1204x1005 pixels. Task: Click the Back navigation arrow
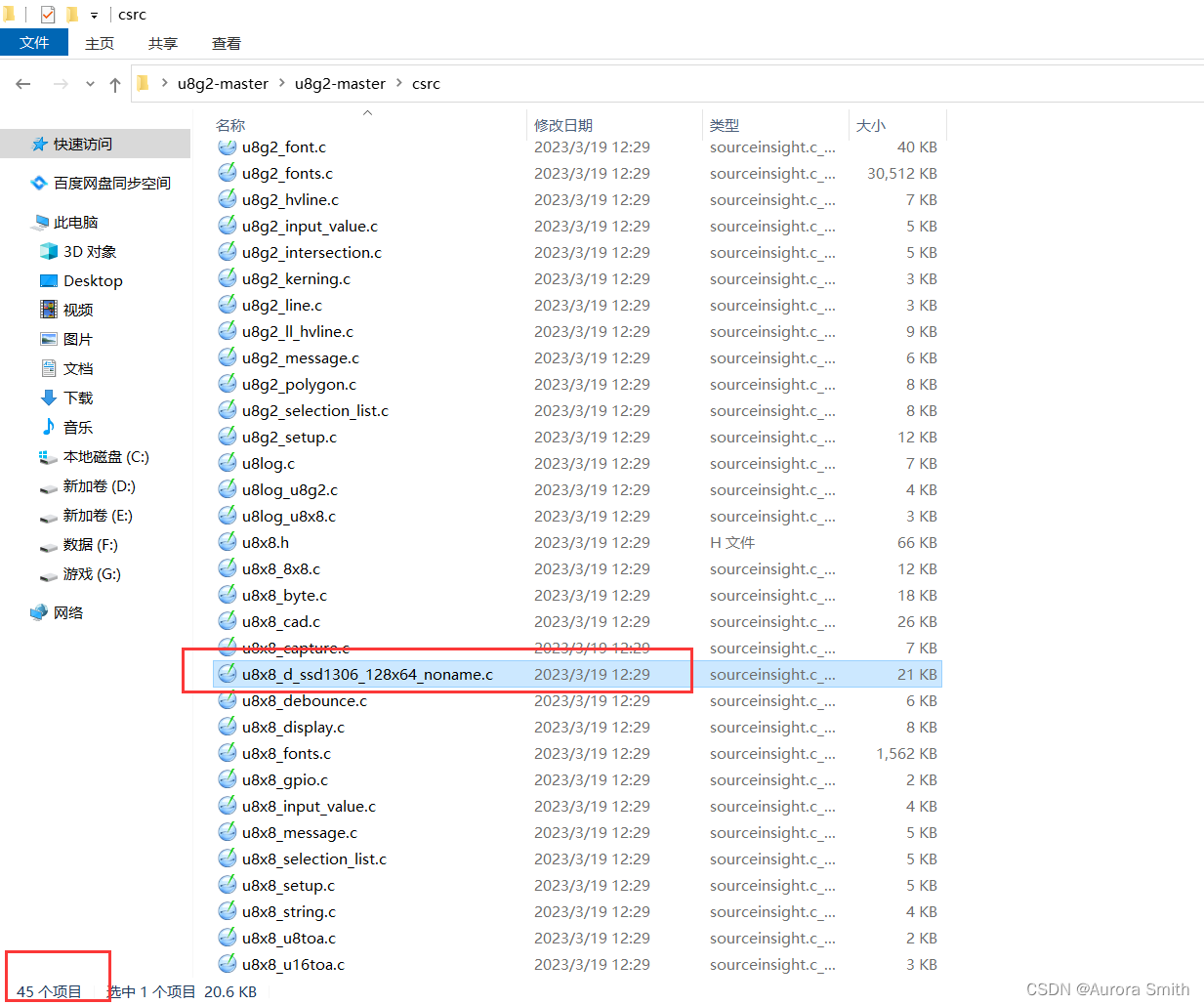tap(23, 84)
